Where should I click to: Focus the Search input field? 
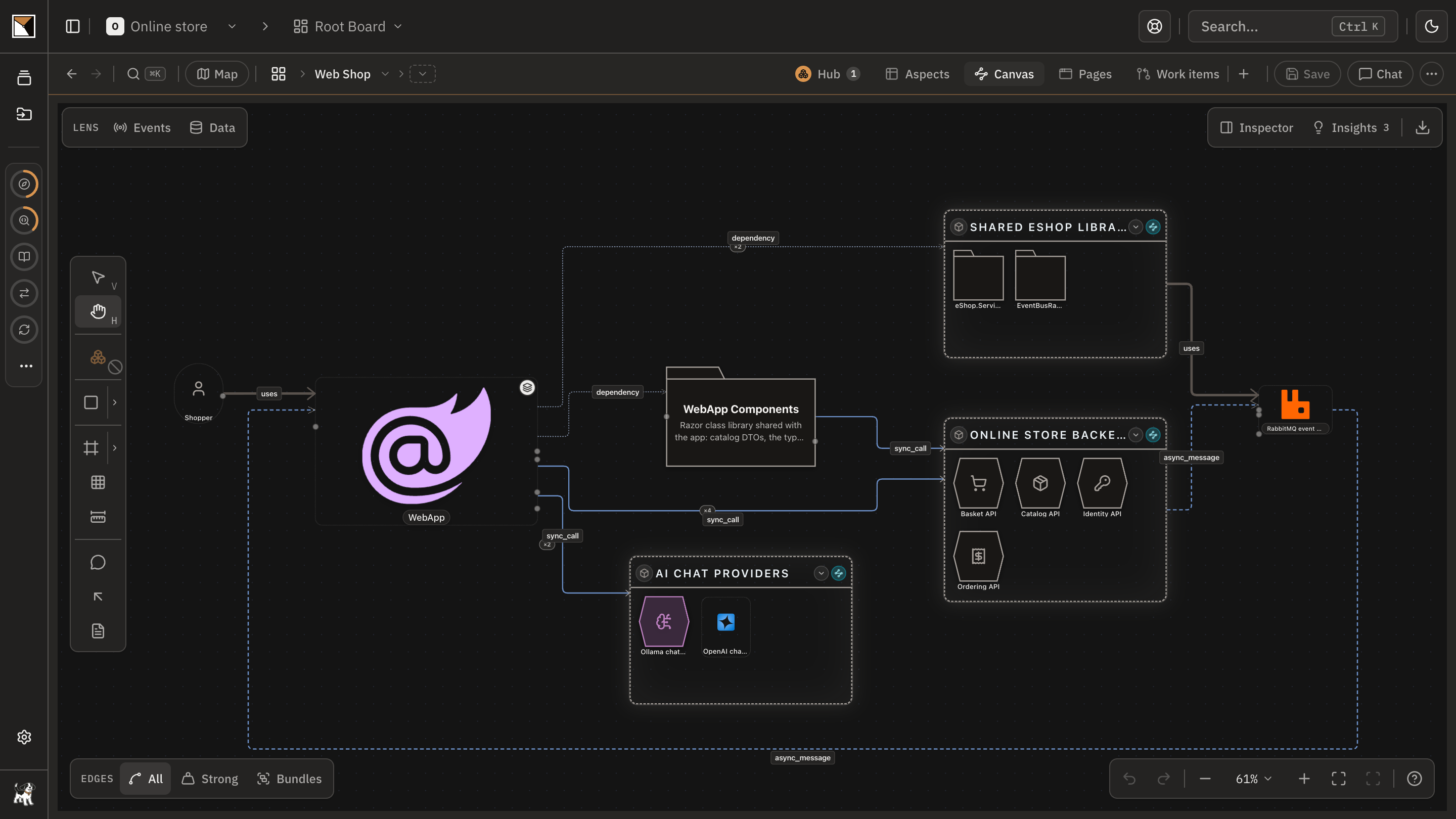(x=1293, y=27)
